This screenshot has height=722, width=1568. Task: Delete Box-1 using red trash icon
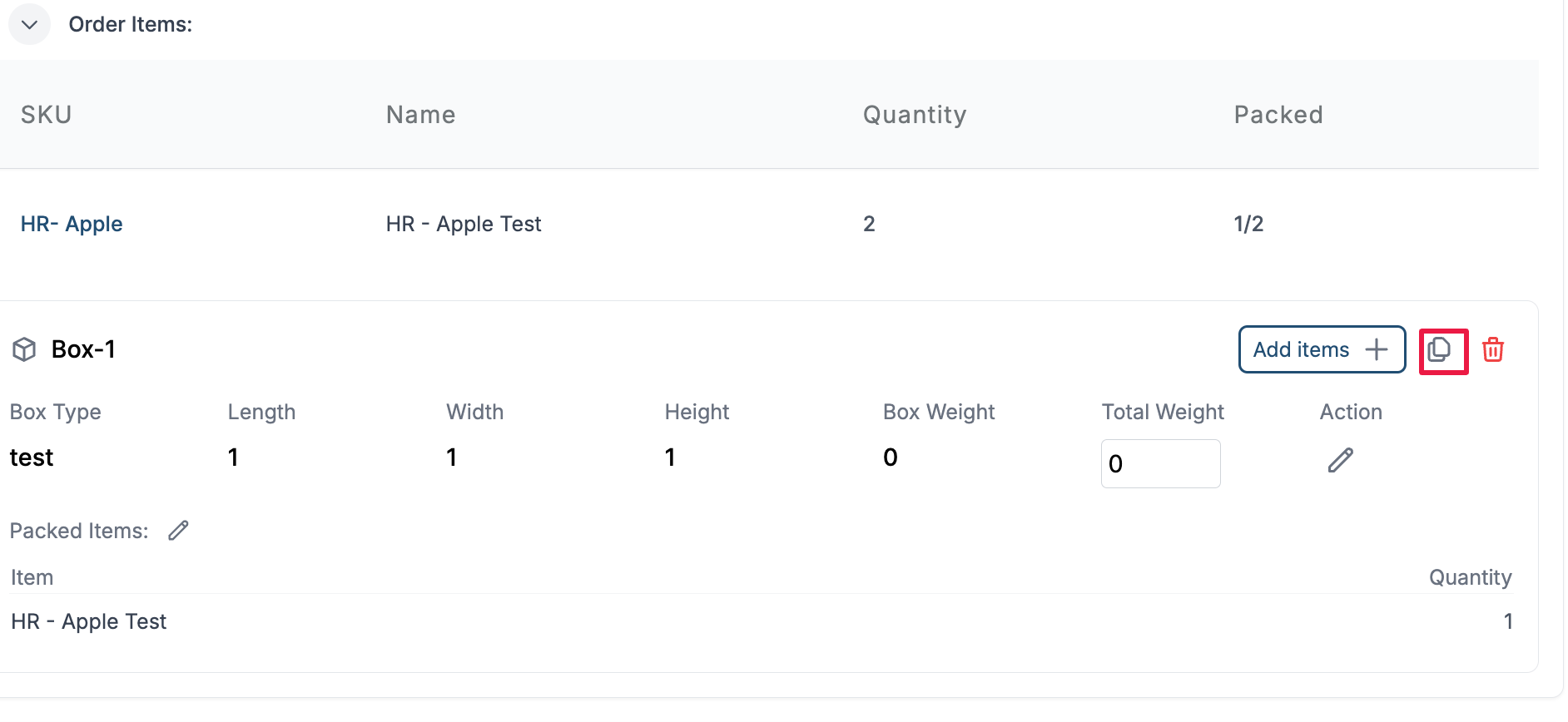tap(1493, 350)
